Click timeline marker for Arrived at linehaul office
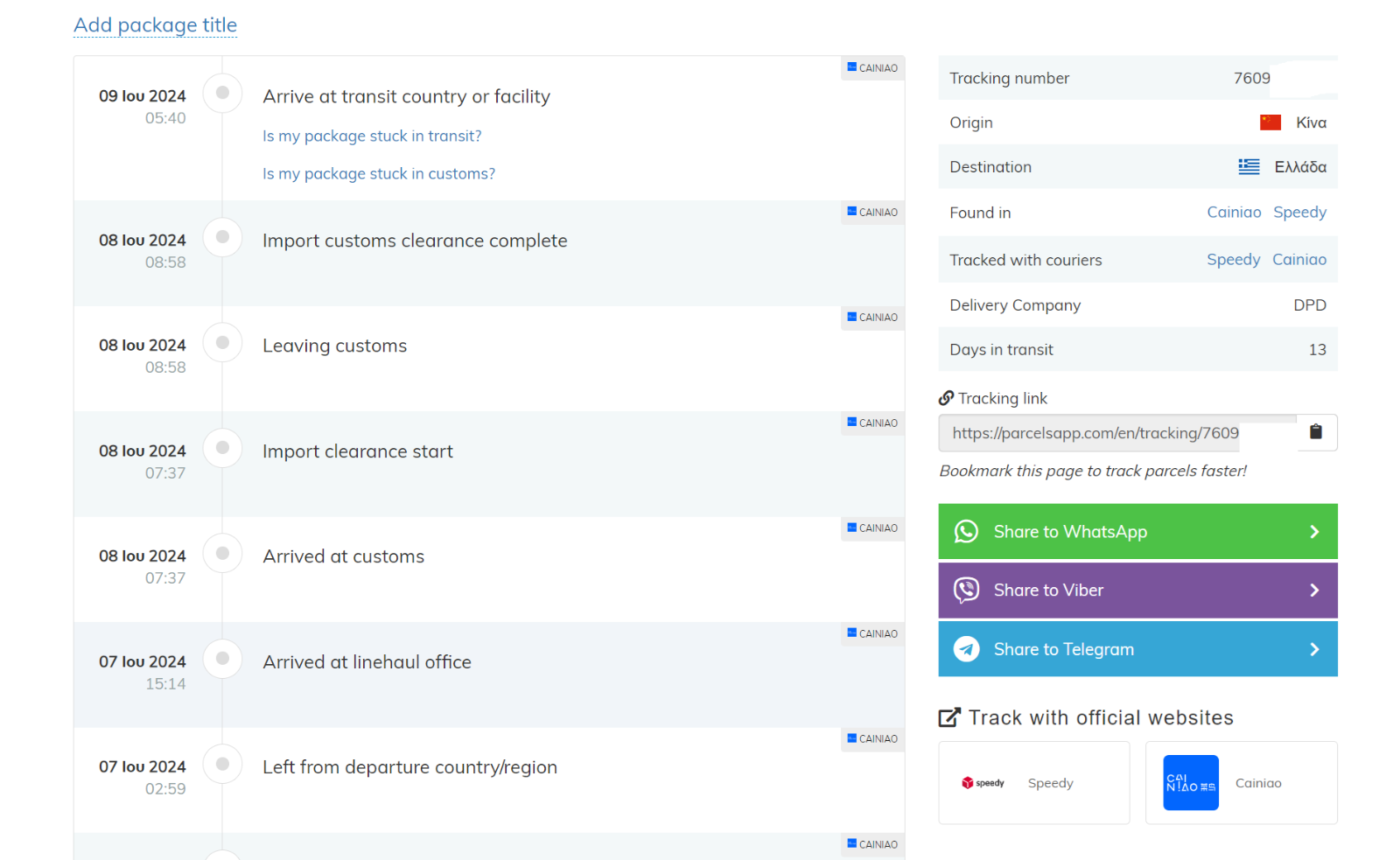 [x=222, y=658]
